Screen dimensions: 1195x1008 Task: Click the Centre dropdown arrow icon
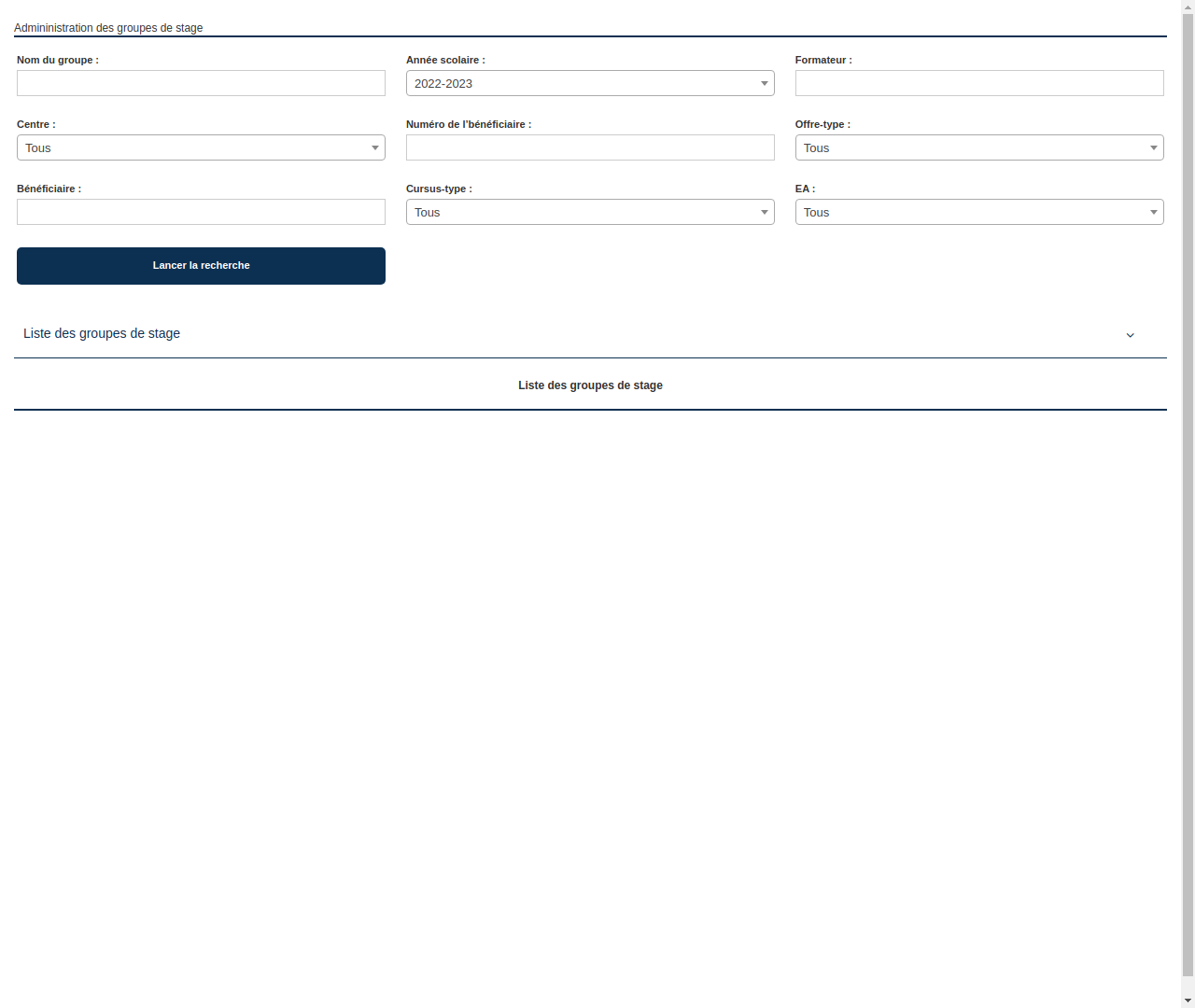(375, 147)
